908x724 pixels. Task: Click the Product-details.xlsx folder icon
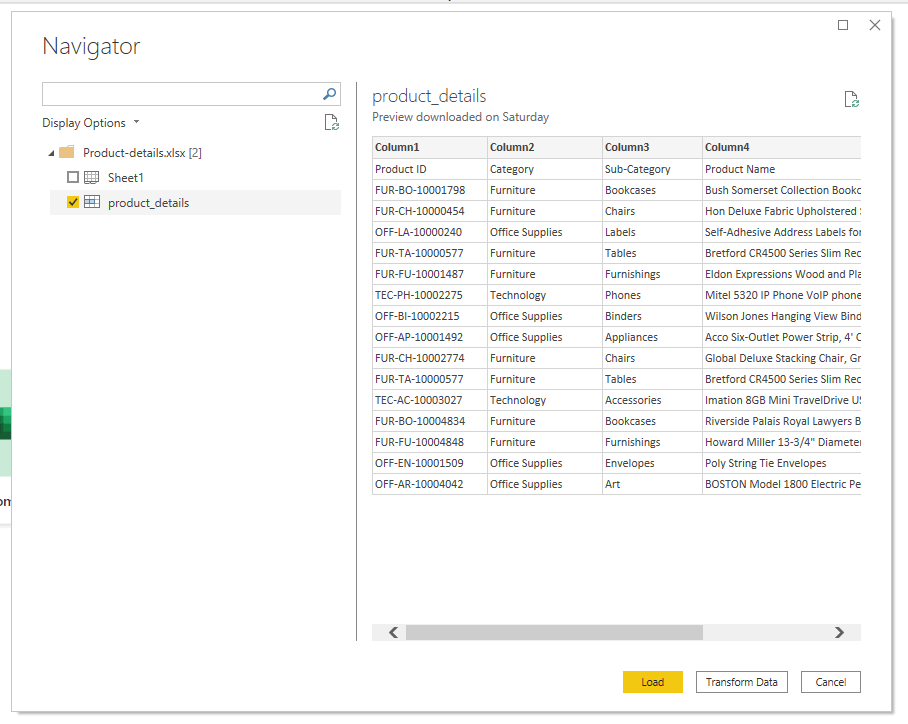[67, 152]
